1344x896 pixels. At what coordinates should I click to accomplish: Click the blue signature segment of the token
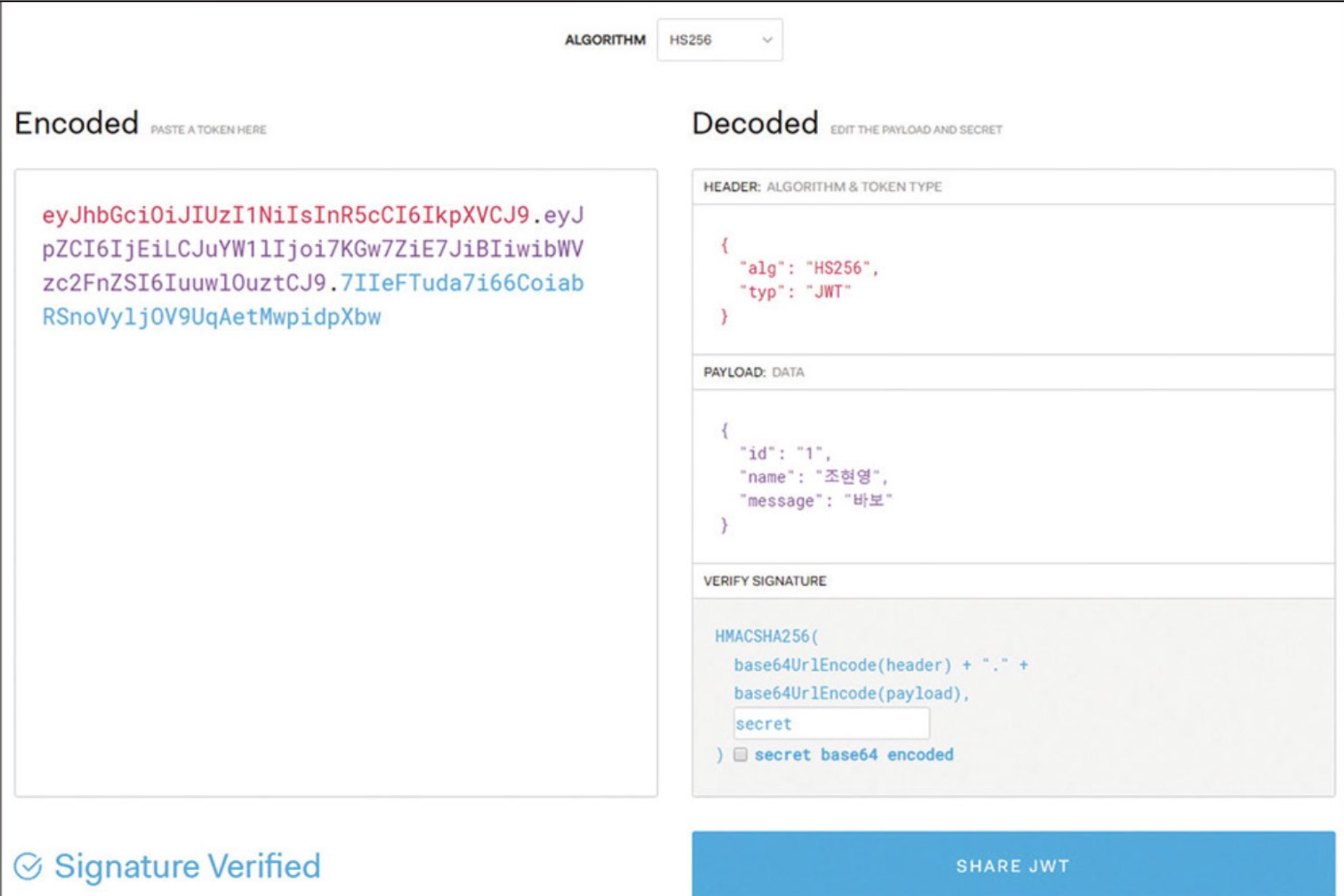pyautogui.click(x=211, y=317)
